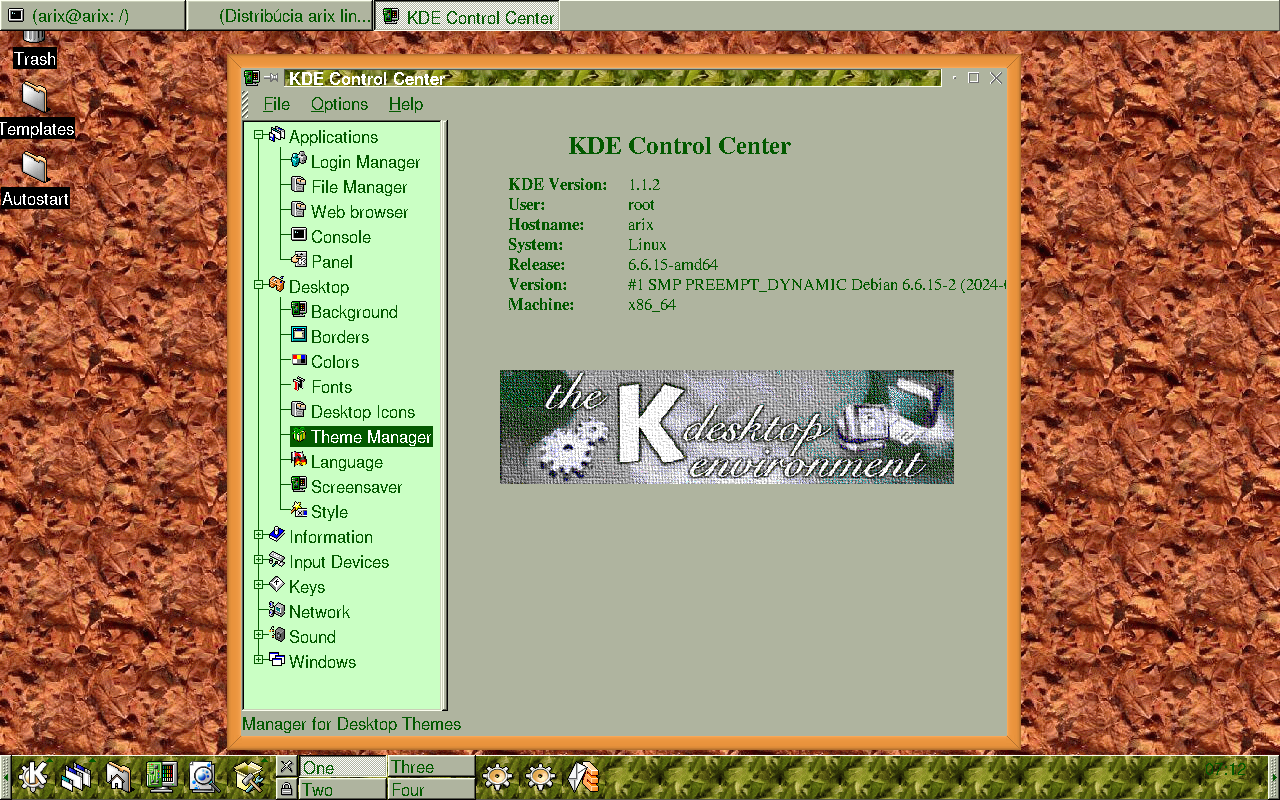
Task: Collapse the Applications tree branch
Action: (258, 135)
